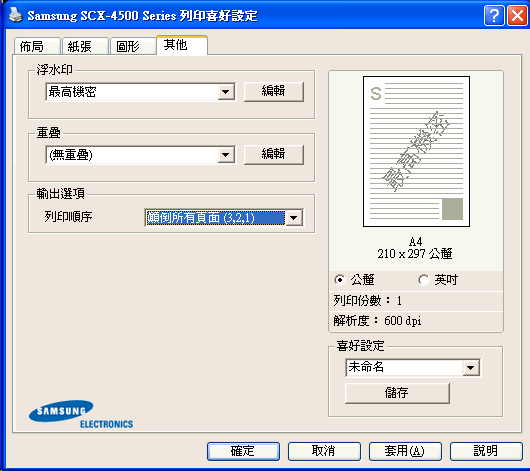Close the print preferences dialog
530x471 pixels.
(517, 16)
